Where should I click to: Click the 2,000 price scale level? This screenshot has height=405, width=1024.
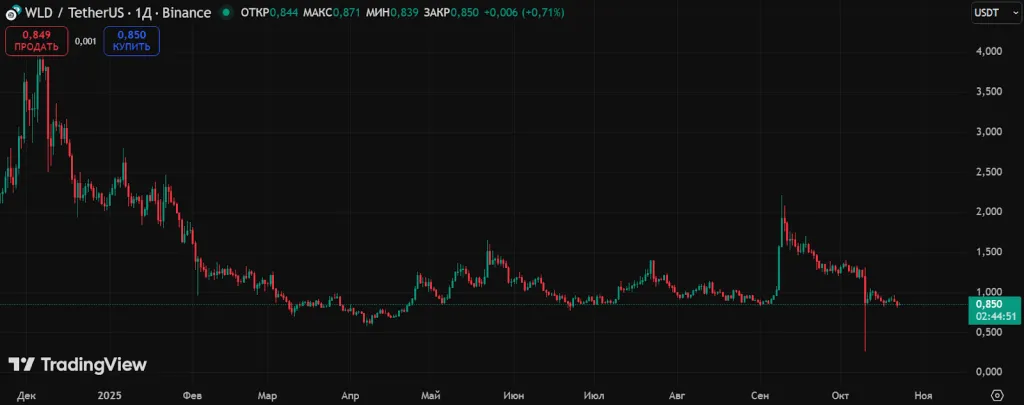[x=988, y=212]
